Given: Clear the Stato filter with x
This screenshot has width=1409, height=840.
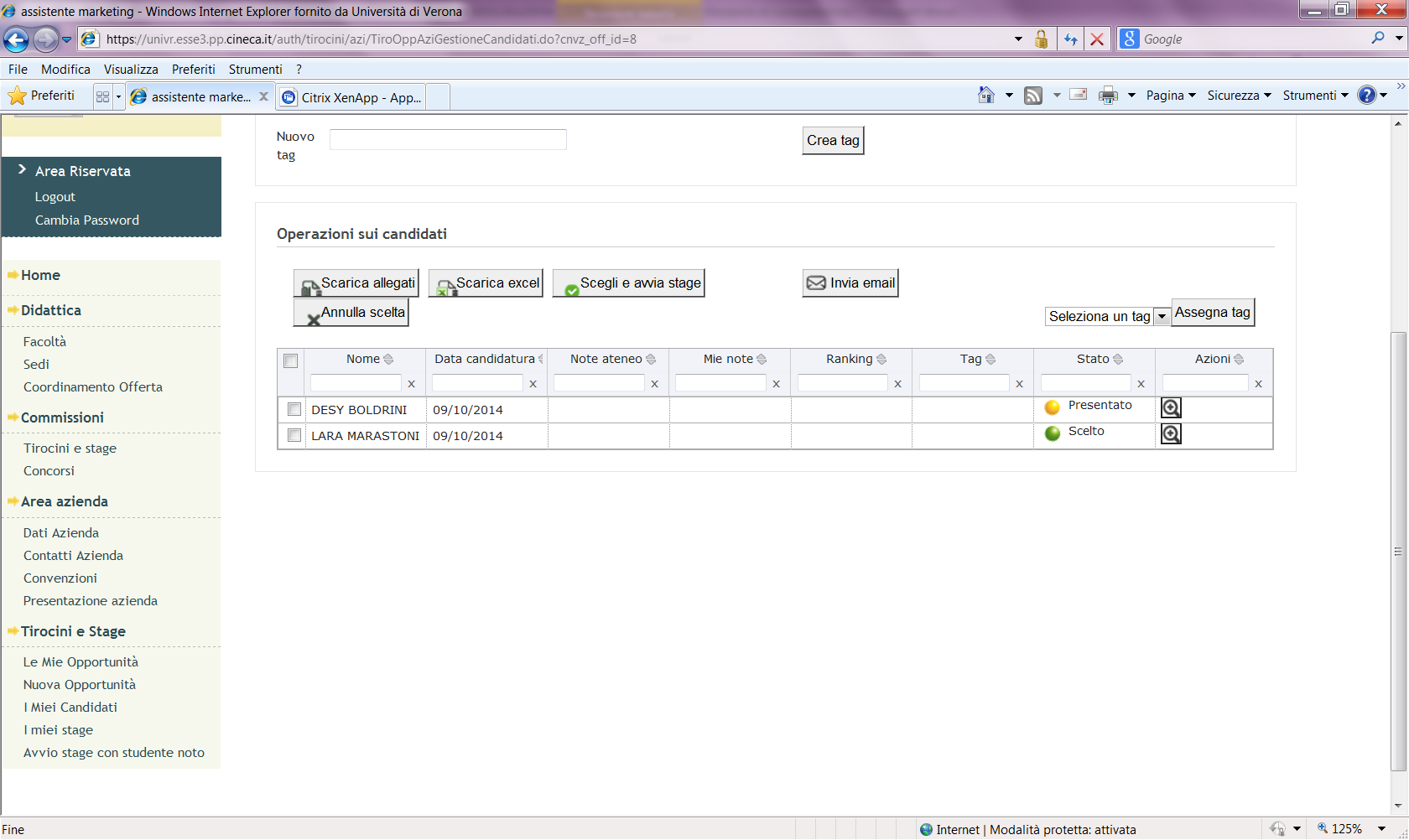Looking at the screenshot, I should click(x=1141, y=384).
